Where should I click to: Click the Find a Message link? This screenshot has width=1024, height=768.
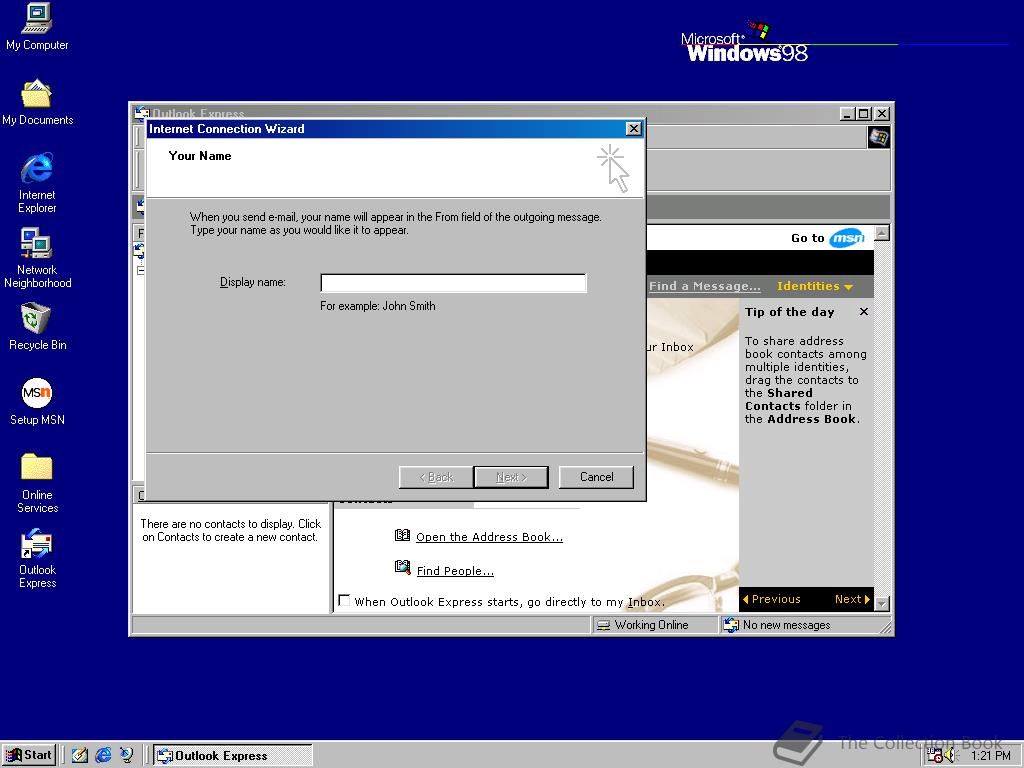coord(705,286)
